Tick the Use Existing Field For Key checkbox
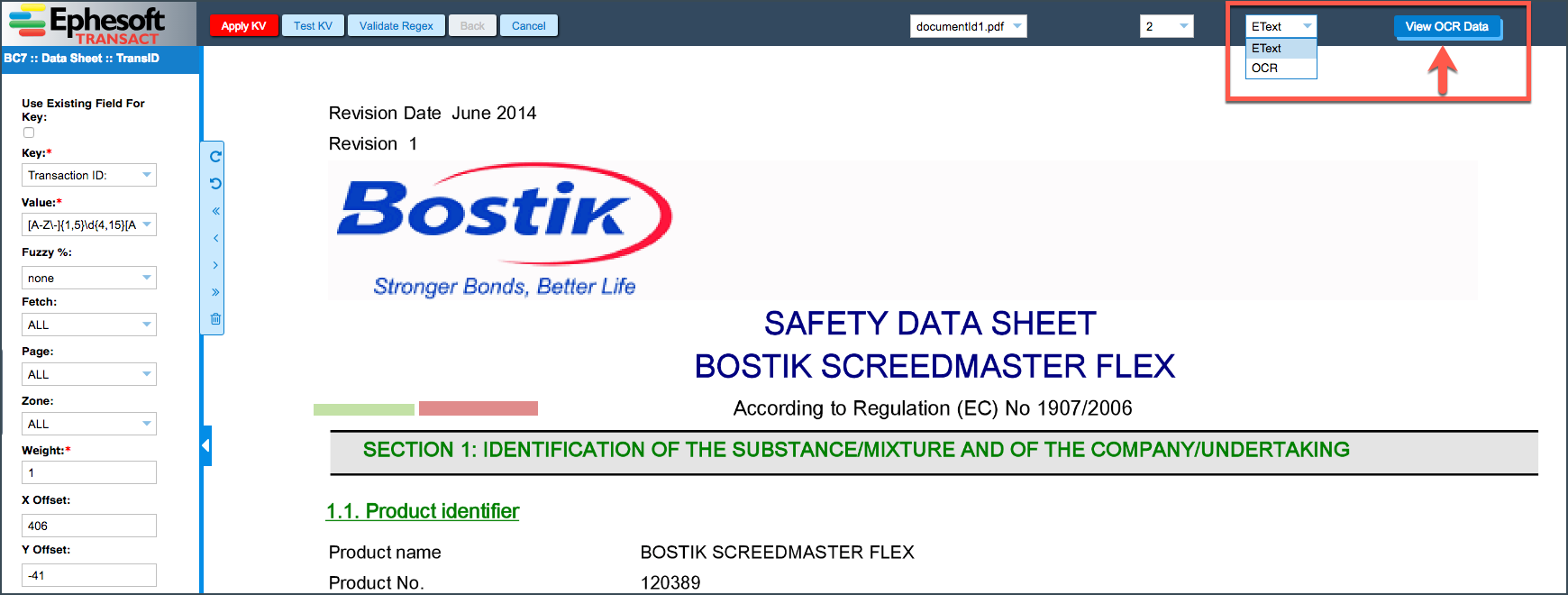 (x=29, y=133)
